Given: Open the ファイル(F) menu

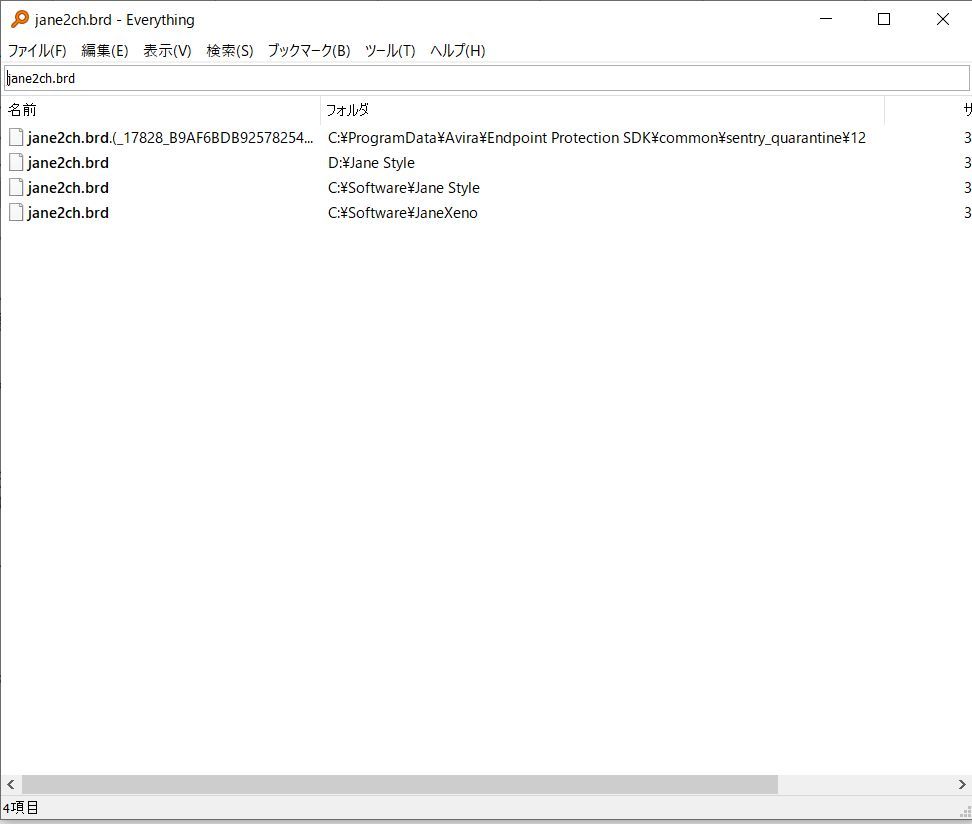Looking at the screenshot, I should pyautogui.click(x=37, y=51).
